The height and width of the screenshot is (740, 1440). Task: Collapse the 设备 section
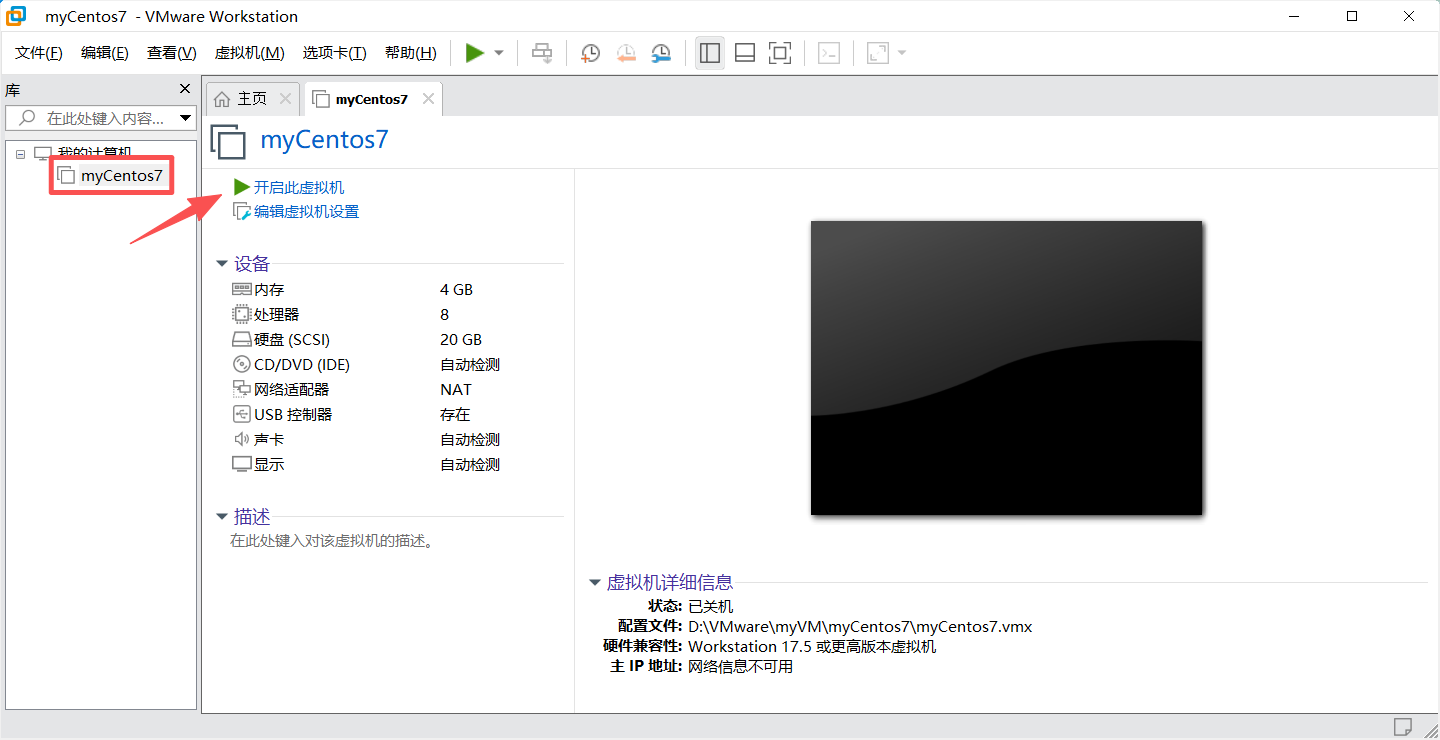point(222,264)
